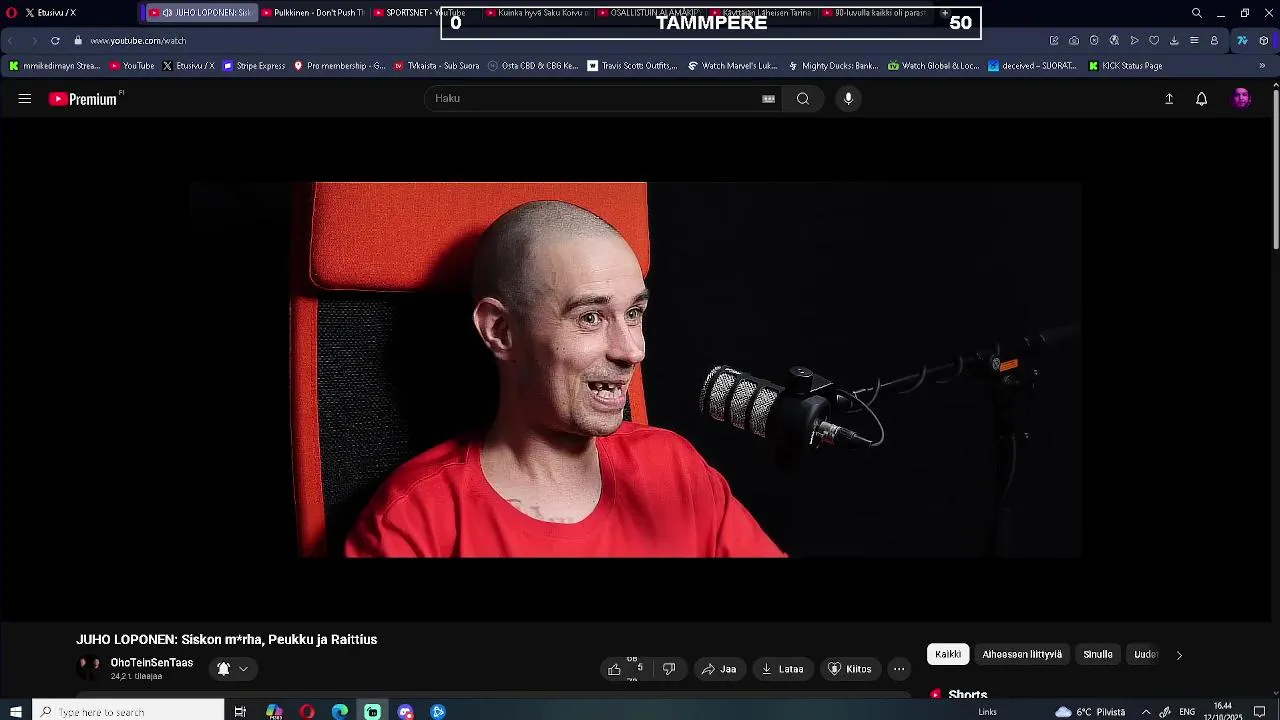Open the snapshot camera toolbar icon

[x=1074, y=41]
